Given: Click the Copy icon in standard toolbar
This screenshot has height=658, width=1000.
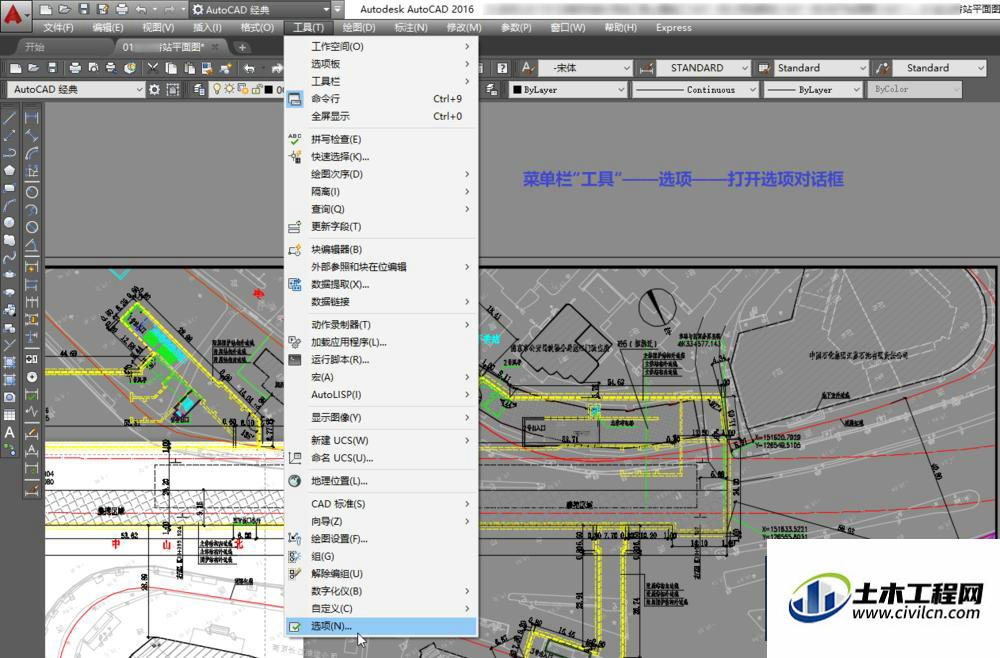Looking at the screenshot, I should [171, 68].
